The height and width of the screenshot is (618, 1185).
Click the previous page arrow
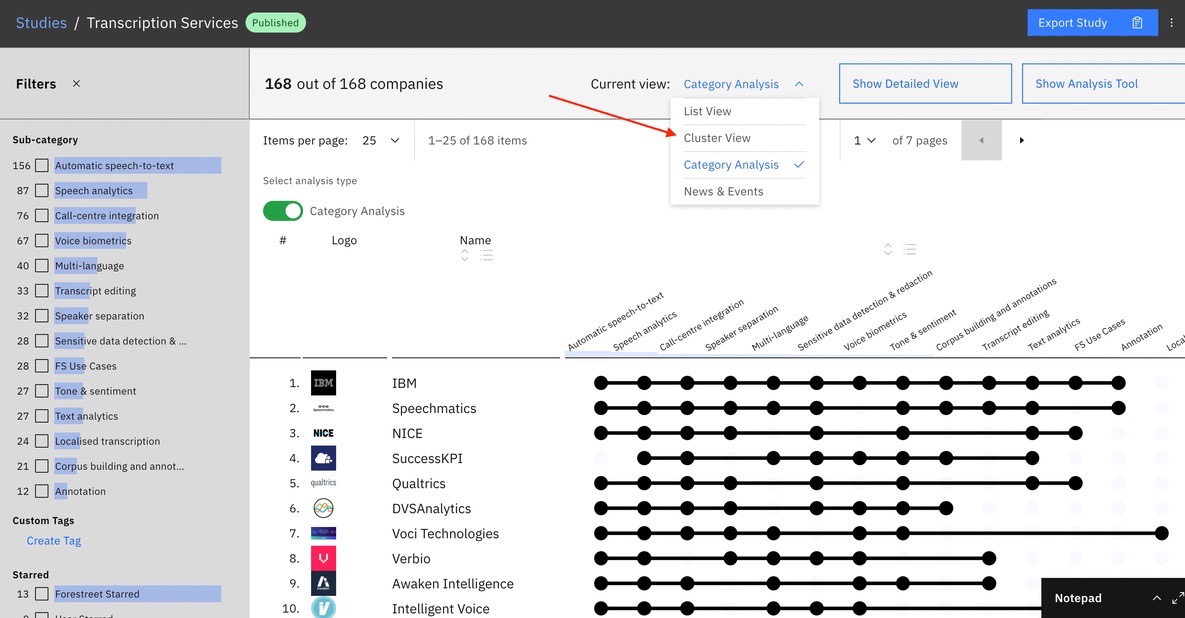981,141
